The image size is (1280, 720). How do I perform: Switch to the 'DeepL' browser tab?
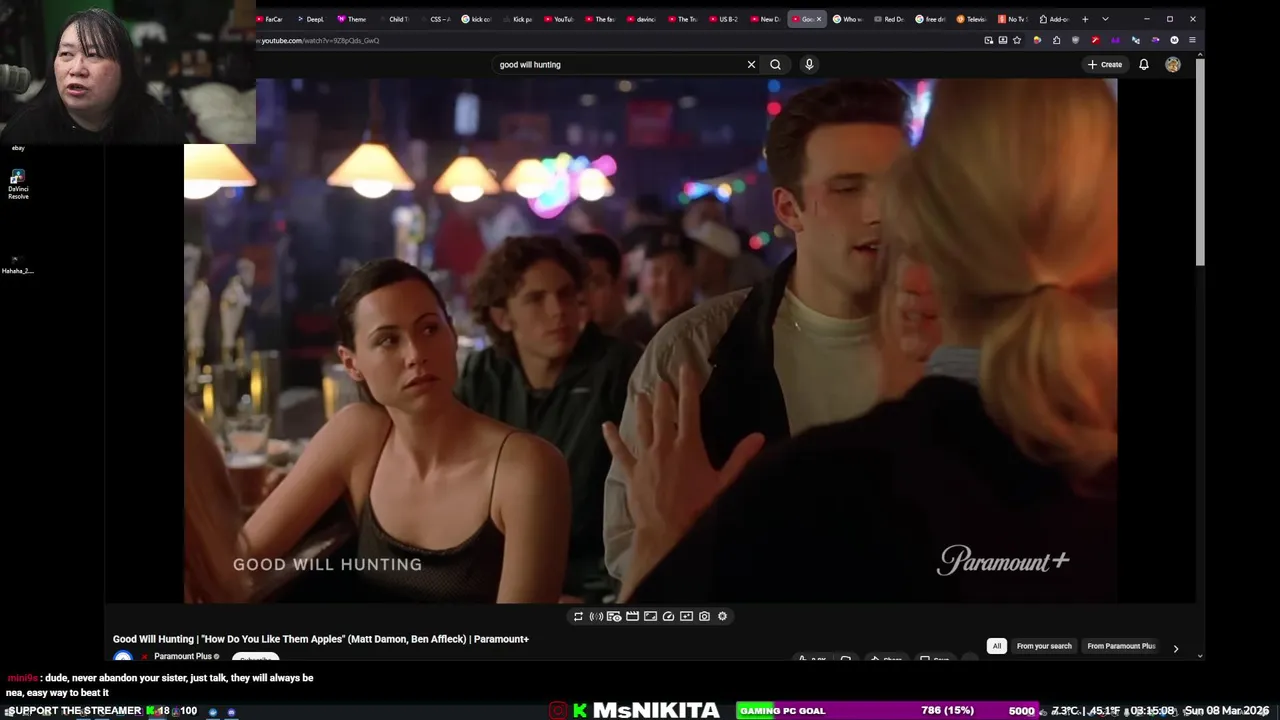pyautogui.click(x=311, y=19)
